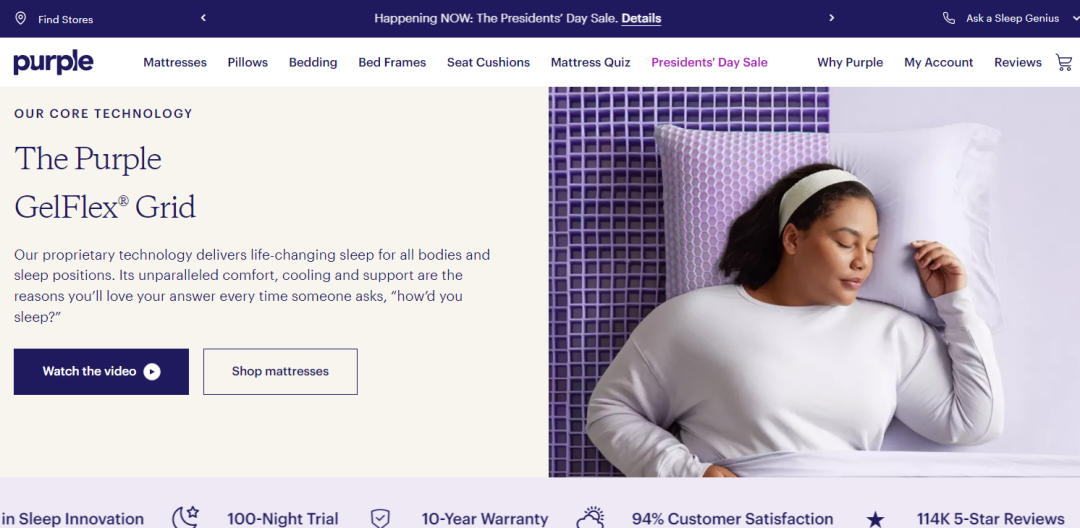This screenshot has height=528, width=1080.
Task: Click the sleeping woman hero image
Action: [814, 282]
